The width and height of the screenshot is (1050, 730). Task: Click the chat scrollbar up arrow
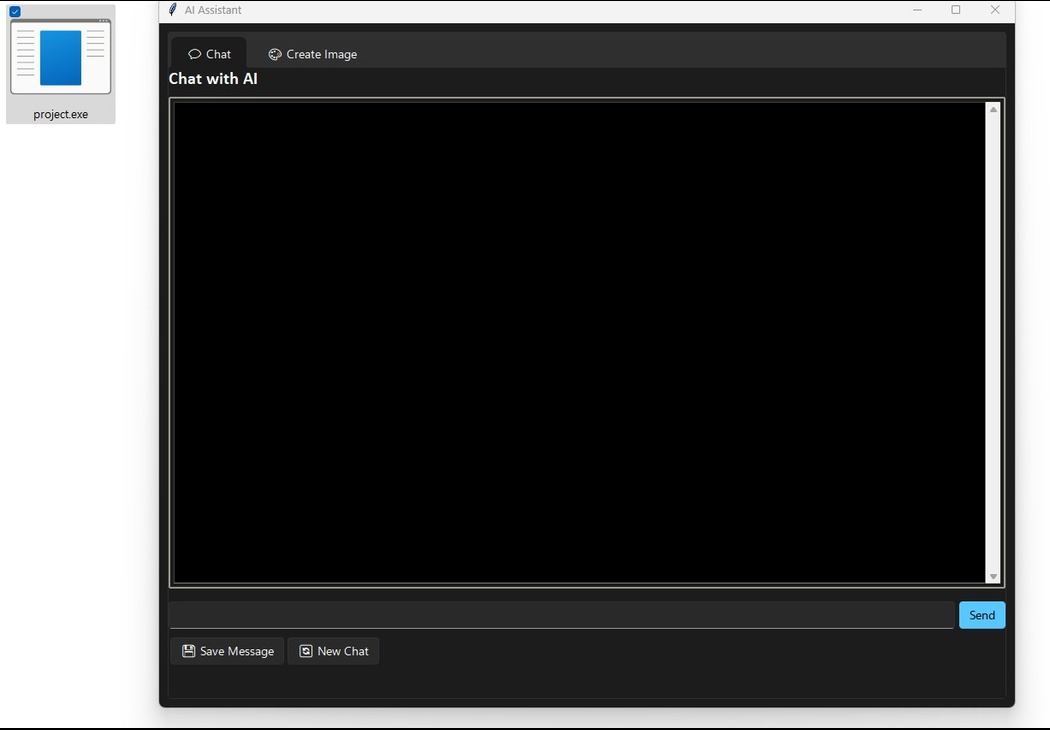(993, 109)
